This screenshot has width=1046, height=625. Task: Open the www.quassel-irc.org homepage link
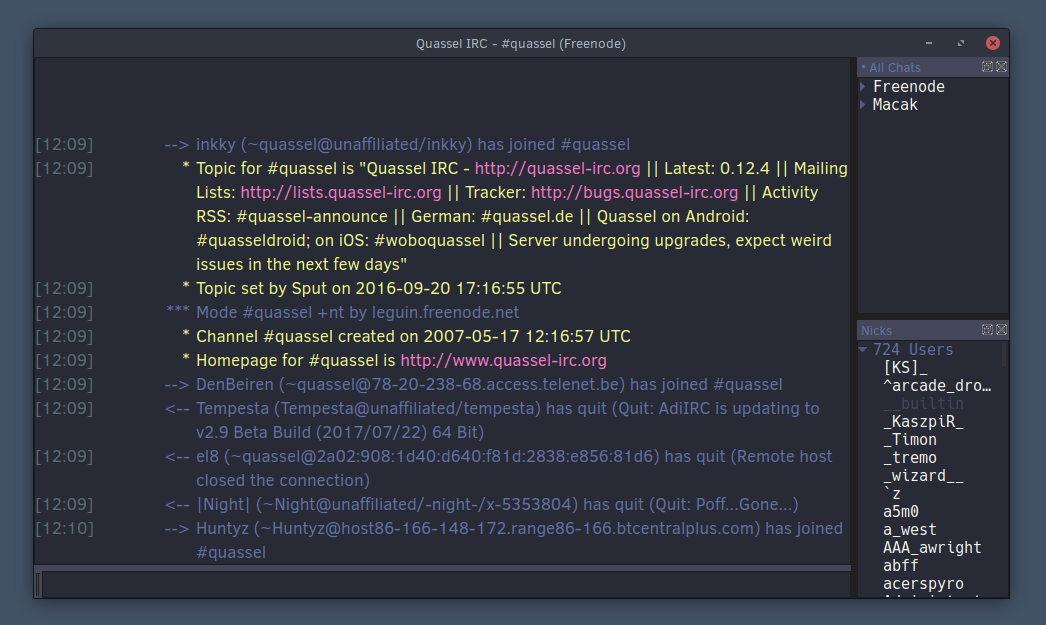[x=503, y=361]
